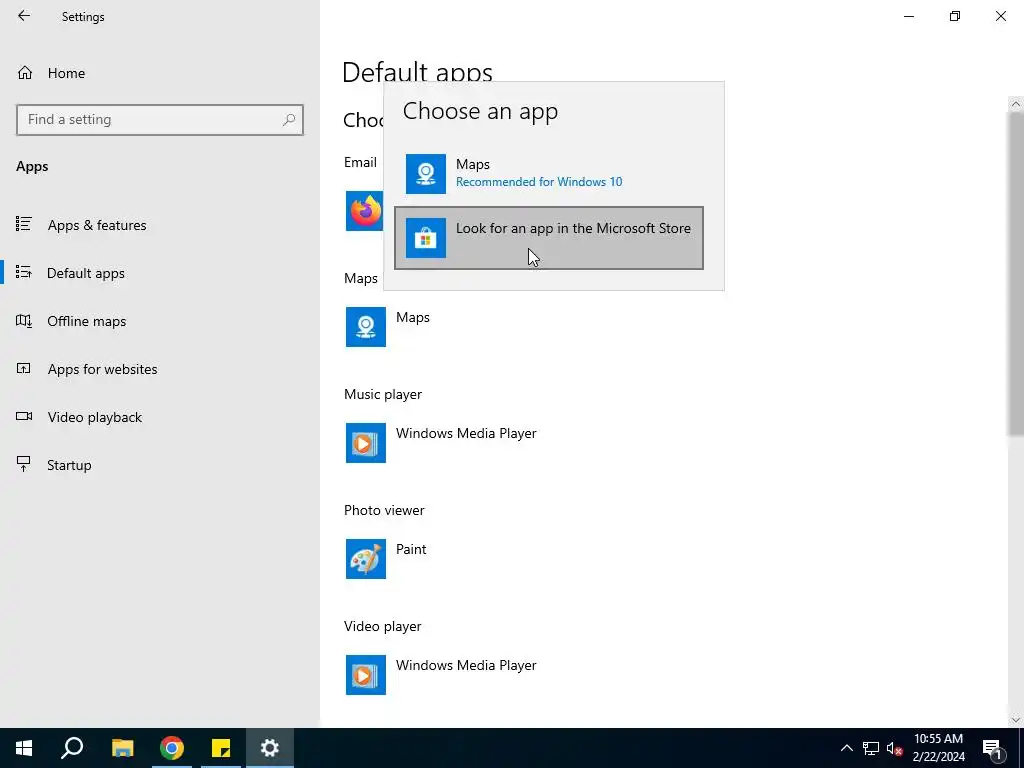This screenshot has height=768, width=1024.
Task: Open the notification center icon
Action: [993, 748]
